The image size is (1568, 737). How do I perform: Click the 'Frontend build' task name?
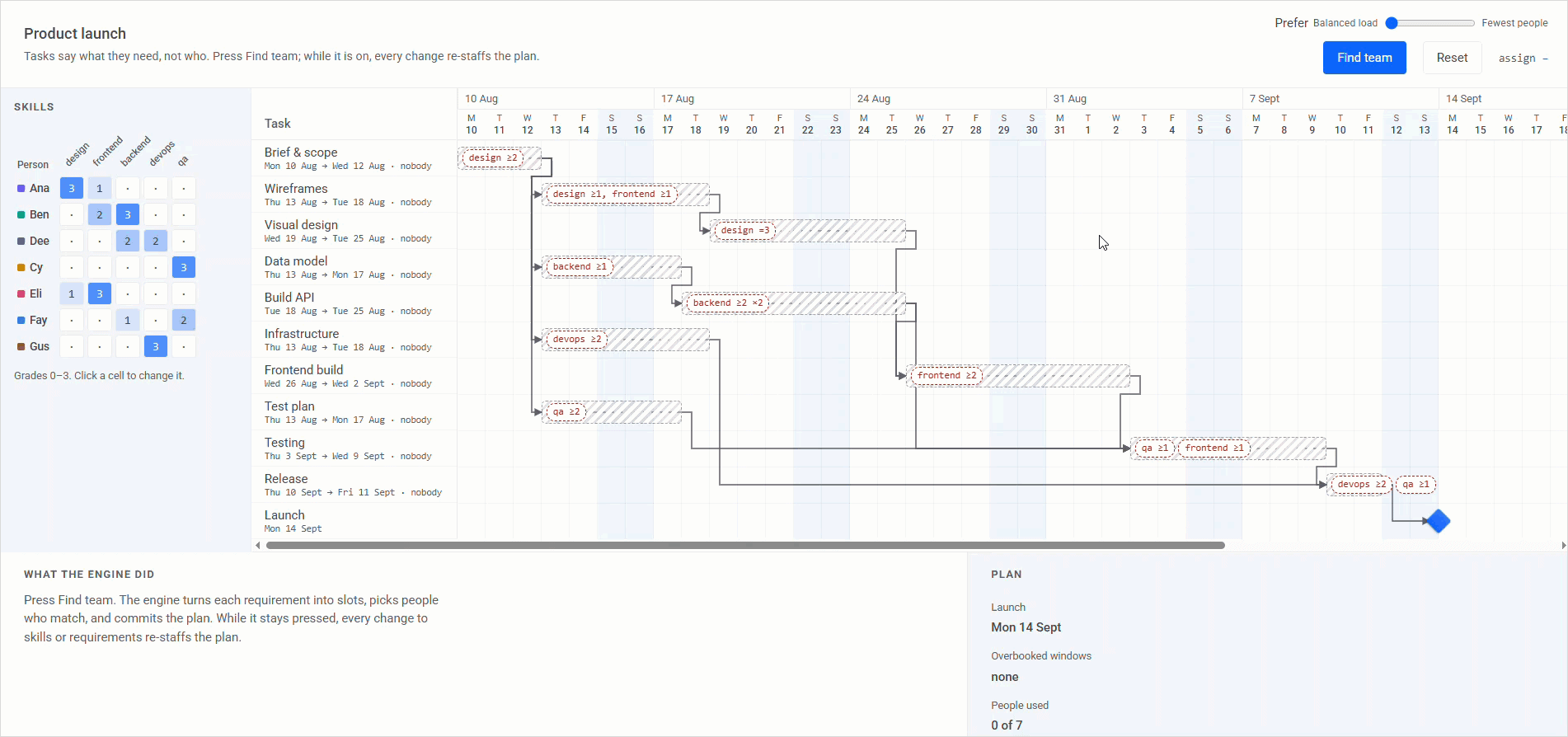pyautogui.click(x=303, y=369)
